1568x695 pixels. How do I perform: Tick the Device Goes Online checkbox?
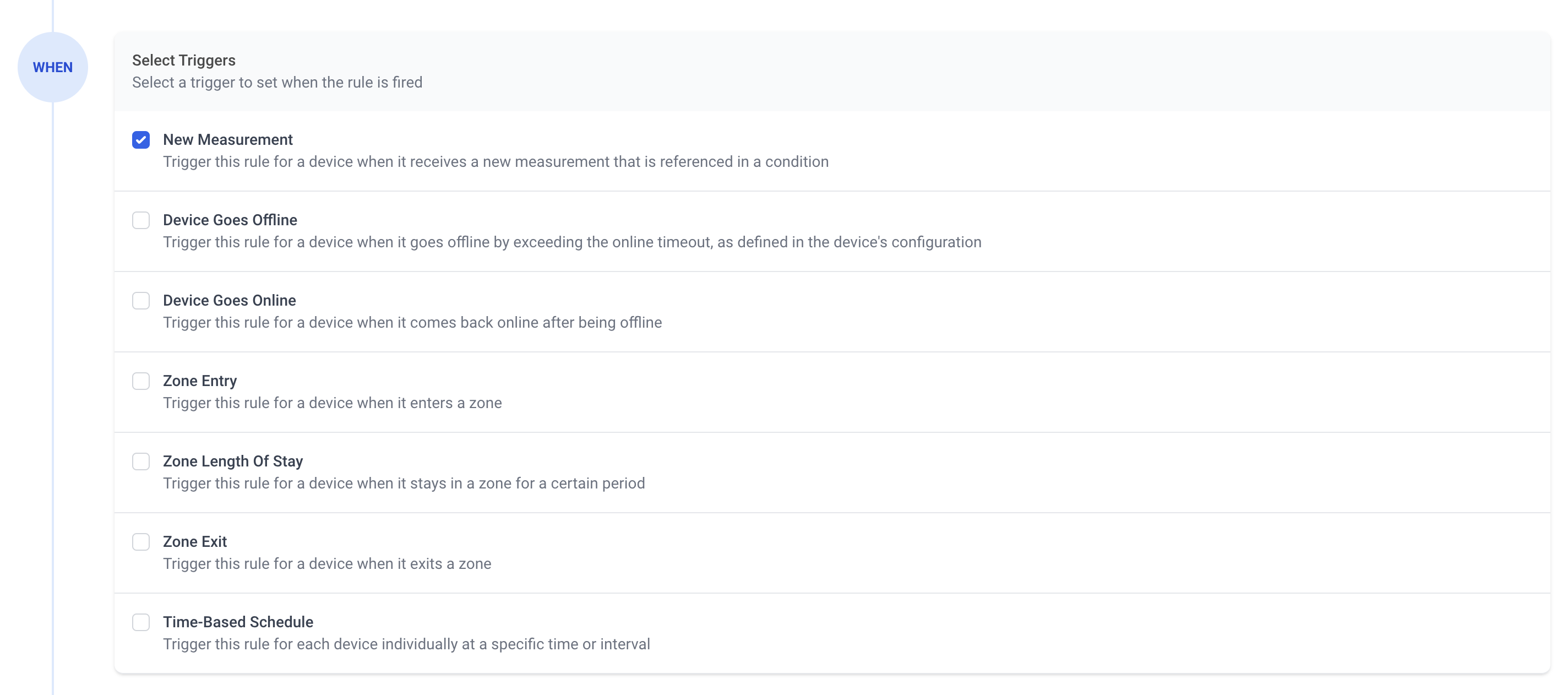click(140, 301)
